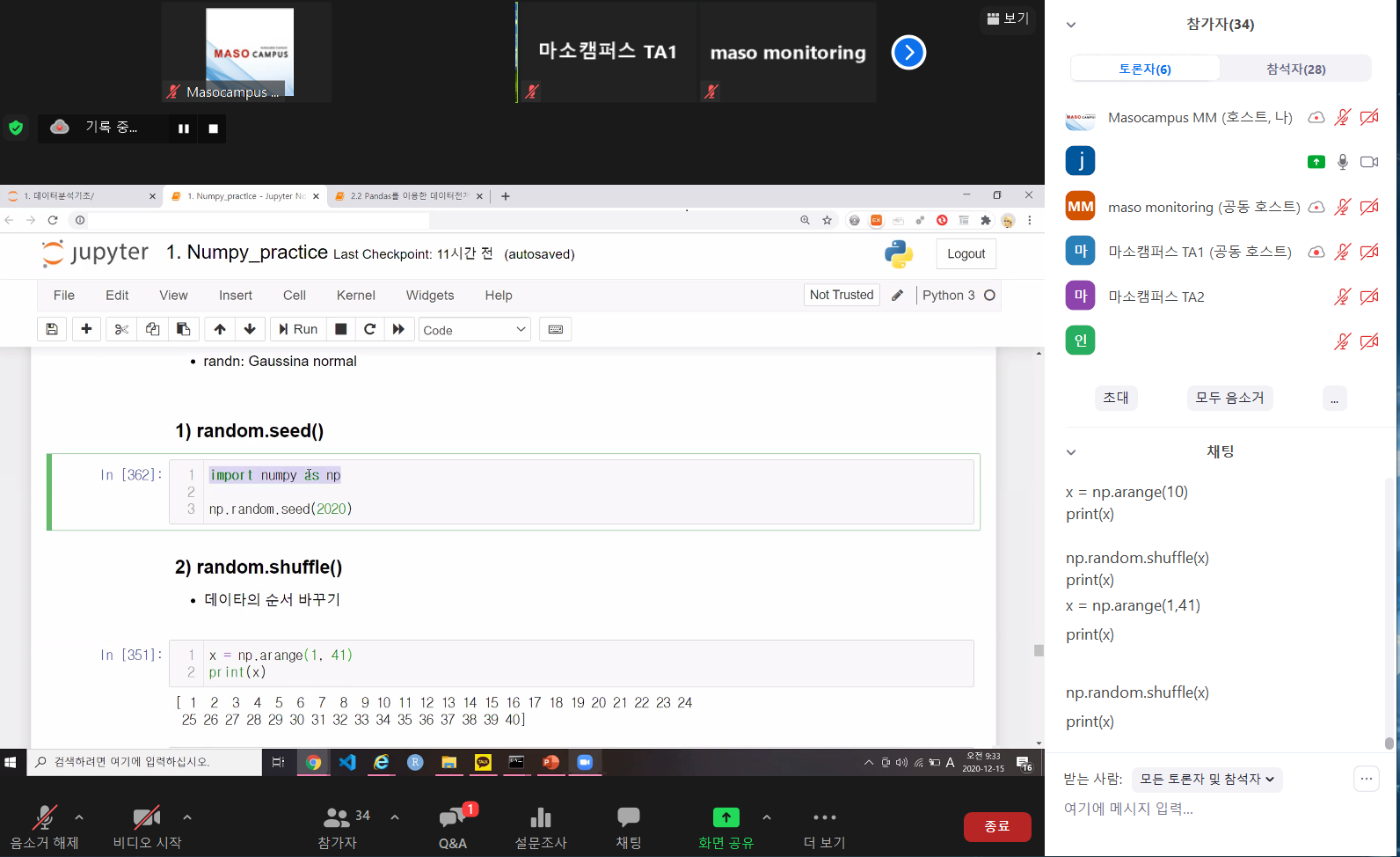Open chat recipient dropdown 모든 토론자 및 참석자
The image size is (1400, 857).
click(1207, 779)
